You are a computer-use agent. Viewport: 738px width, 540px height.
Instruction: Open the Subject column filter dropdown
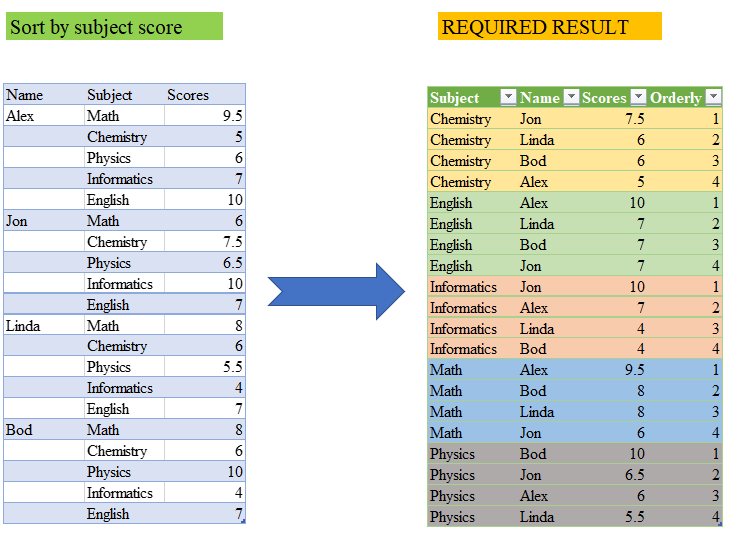click(508, 97)
